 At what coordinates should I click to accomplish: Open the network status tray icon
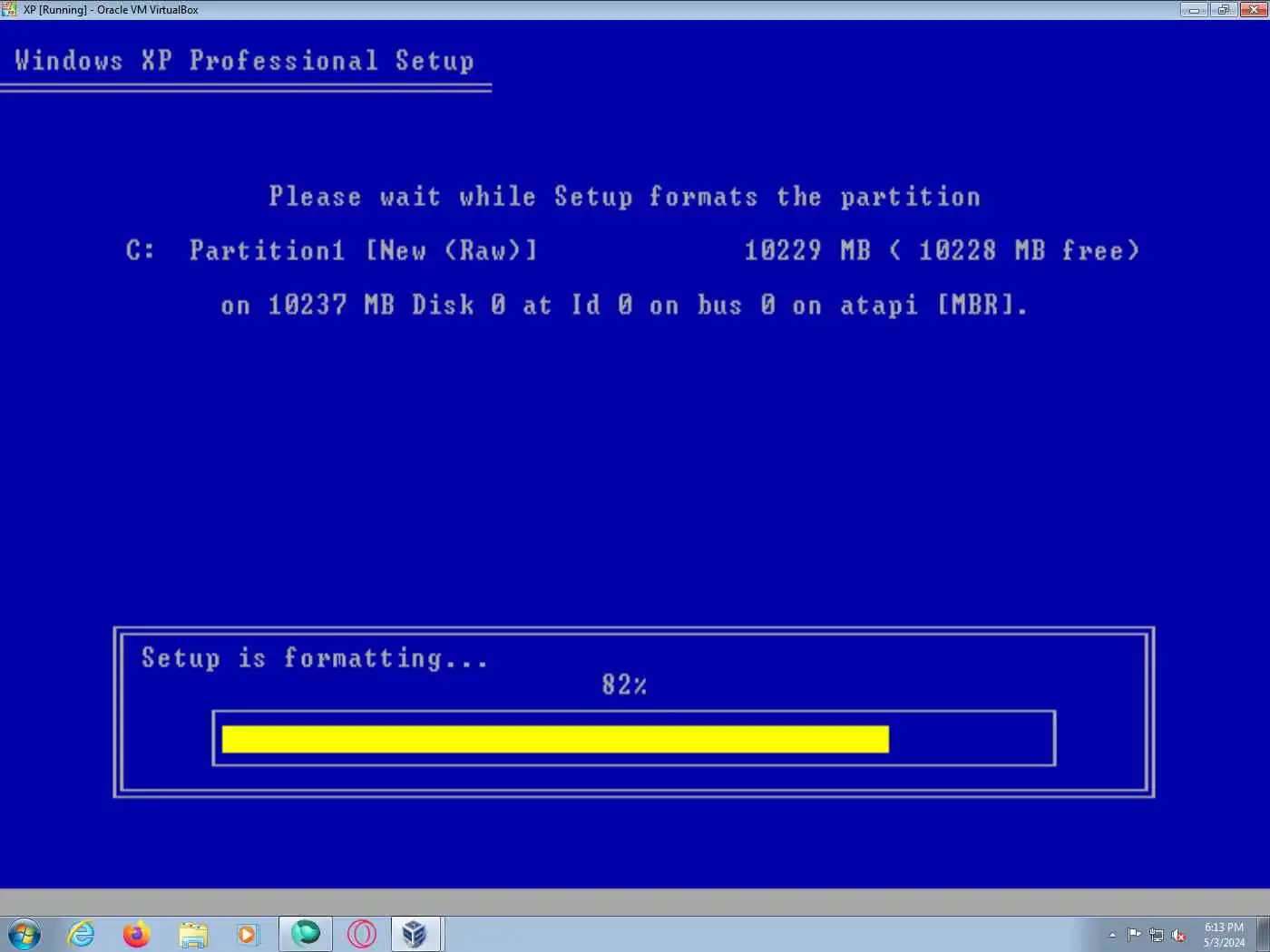coord(1157,935)
